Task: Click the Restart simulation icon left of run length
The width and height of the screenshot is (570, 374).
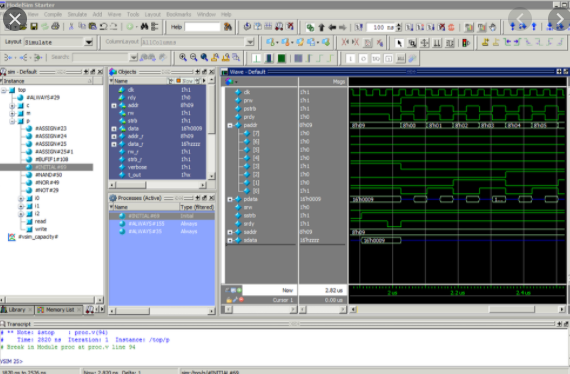Action: coord(358,27)
